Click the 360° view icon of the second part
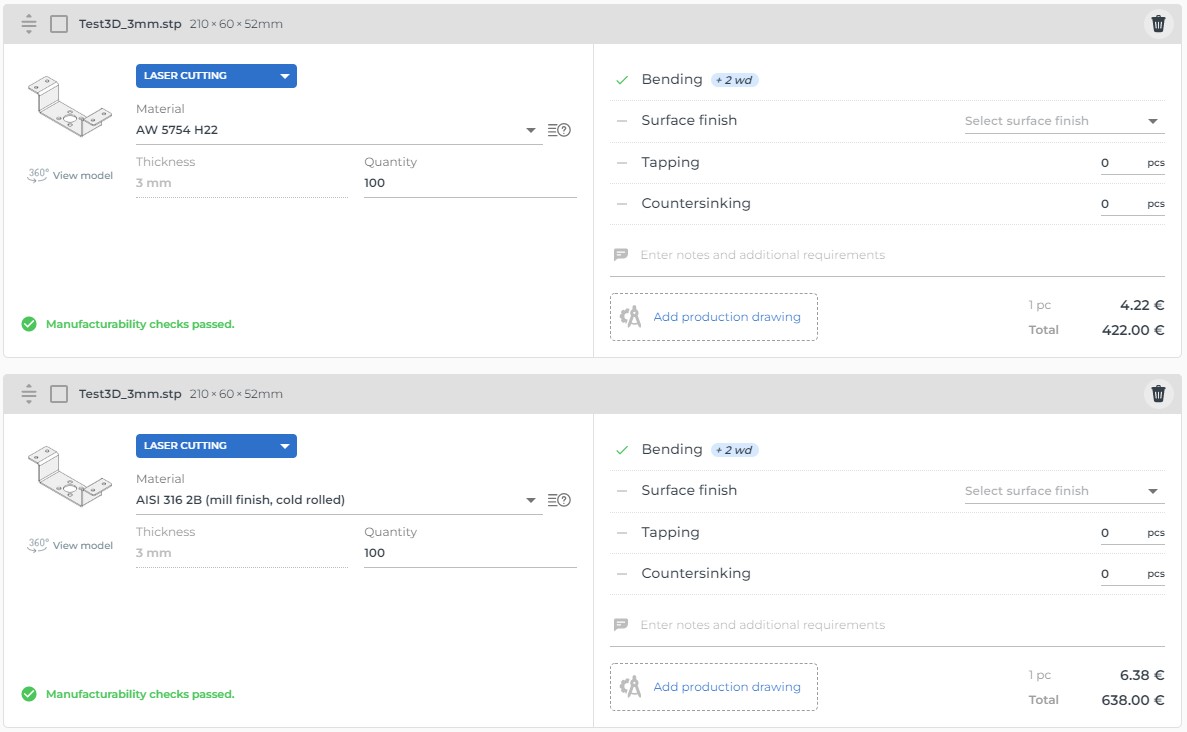 [x=38, y=545]
